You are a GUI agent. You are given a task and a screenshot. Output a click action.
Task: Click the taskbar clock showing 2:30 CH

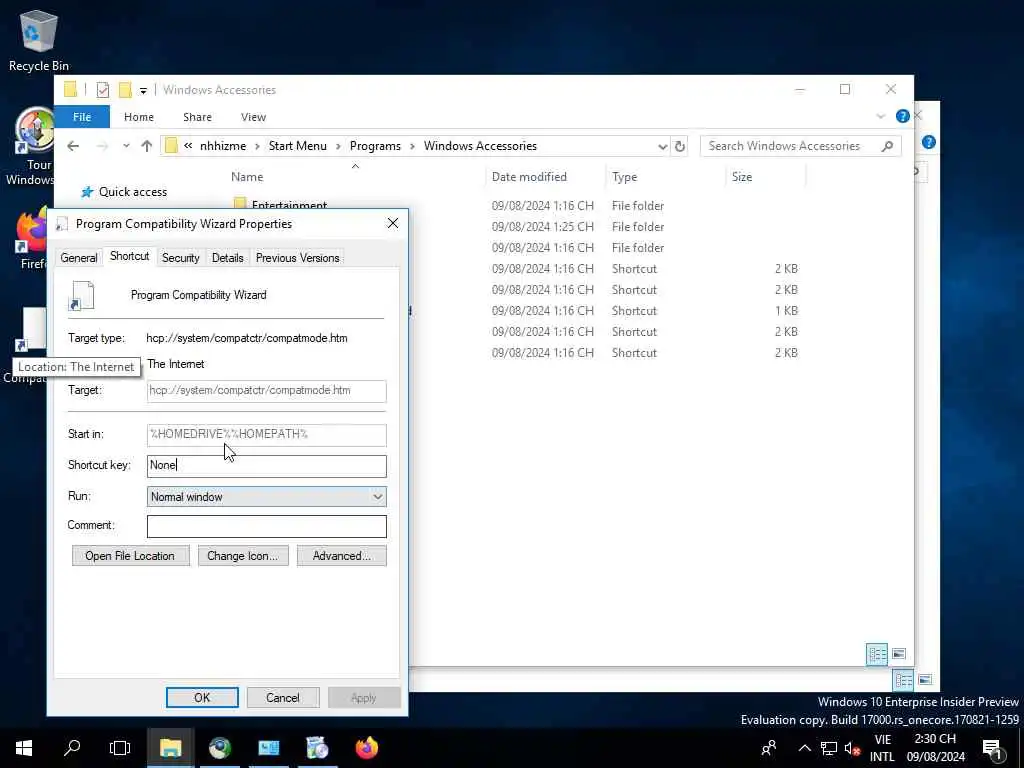[x=935, y=748]
